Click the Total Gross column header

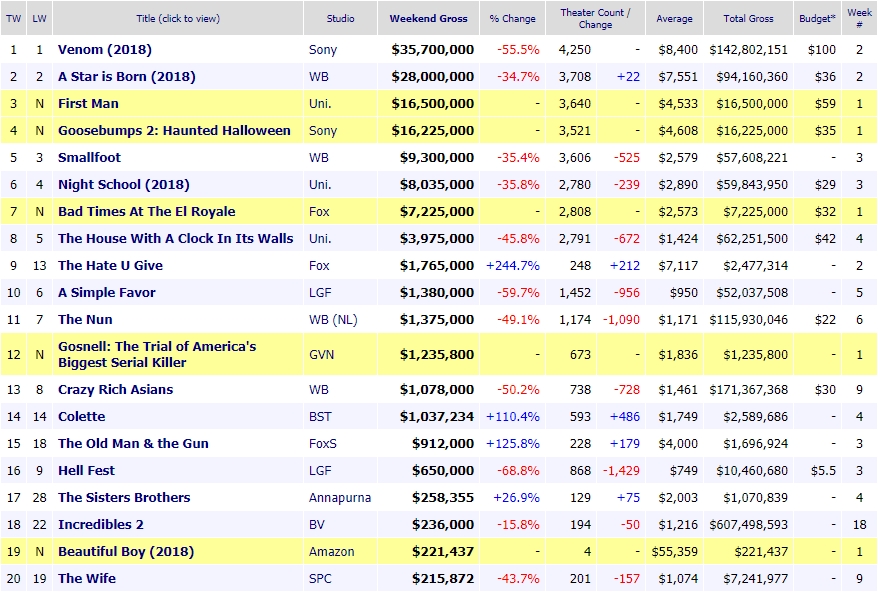point(748,18)
